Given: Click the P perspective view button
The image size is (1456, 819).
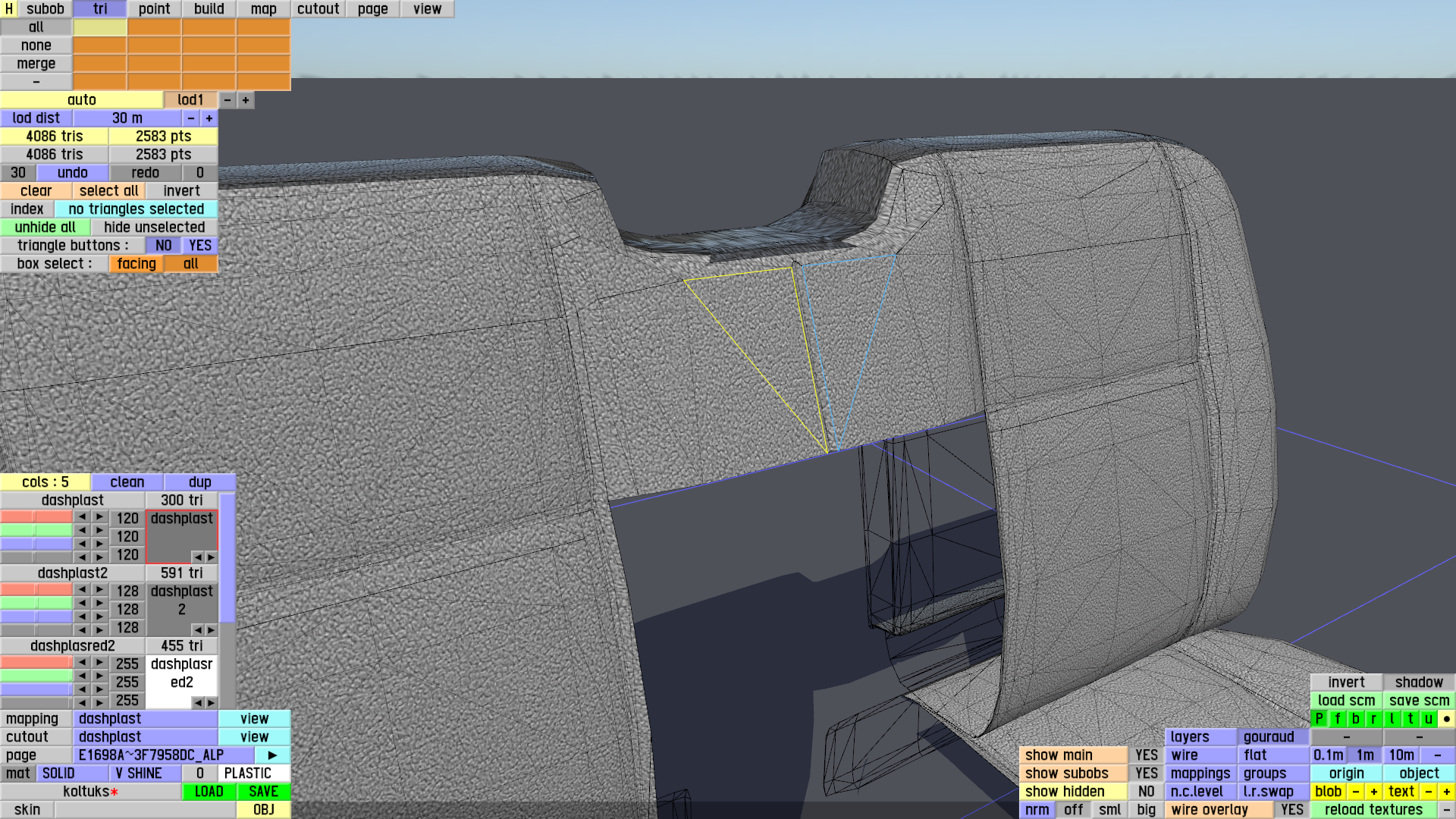Looking at the screenshot, I should (1319, 718).
